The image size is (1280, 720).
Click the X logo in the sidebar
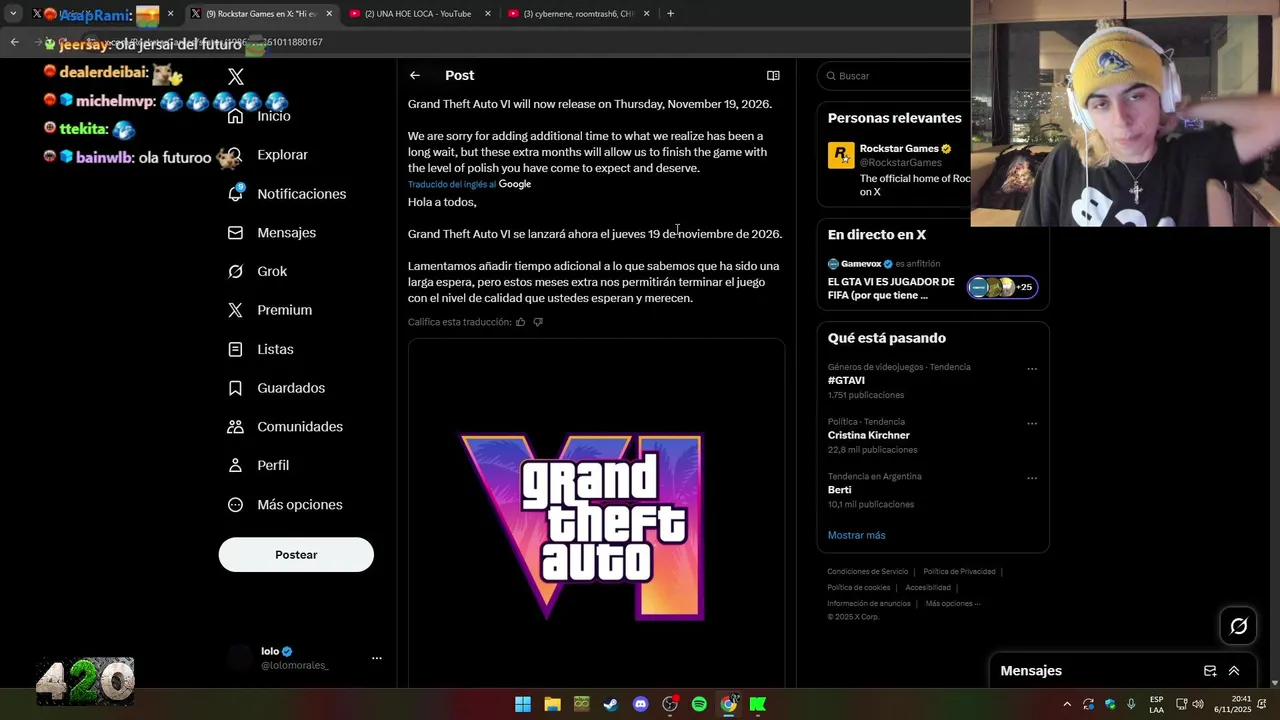(x=236, y=77)
